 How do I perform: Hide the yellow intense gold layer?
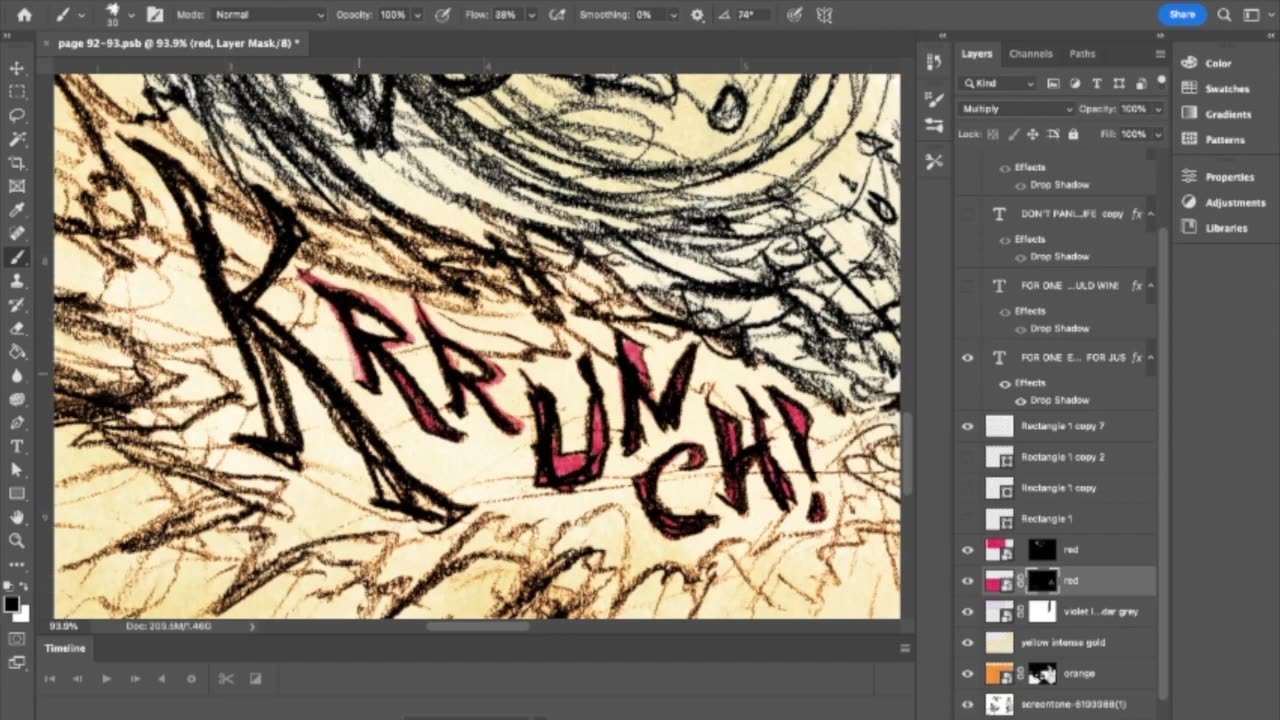[967, 643]
